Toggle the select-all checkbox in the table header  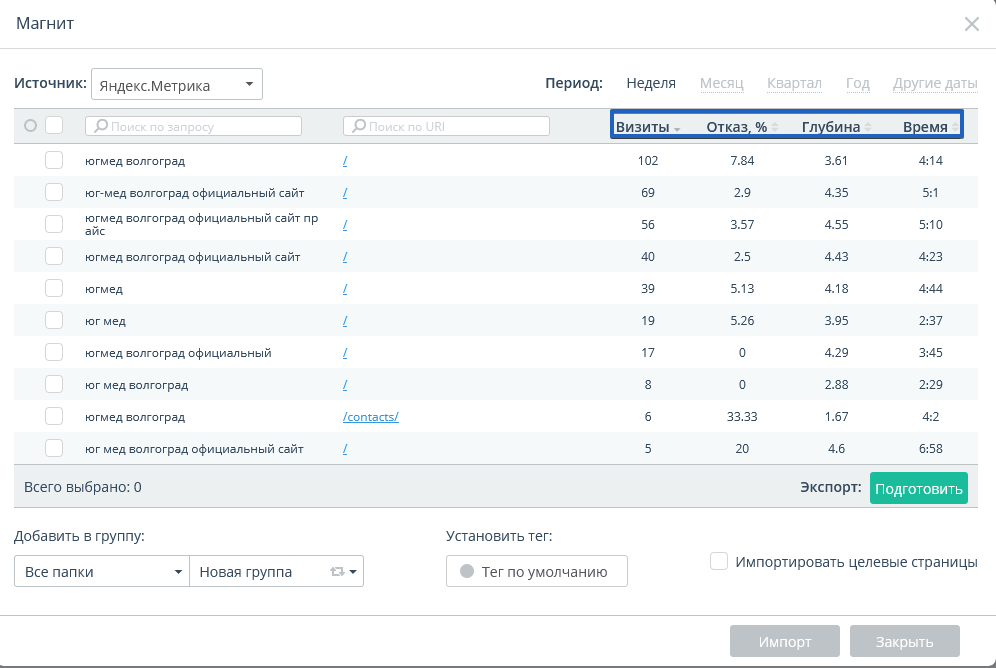point(54,126)
